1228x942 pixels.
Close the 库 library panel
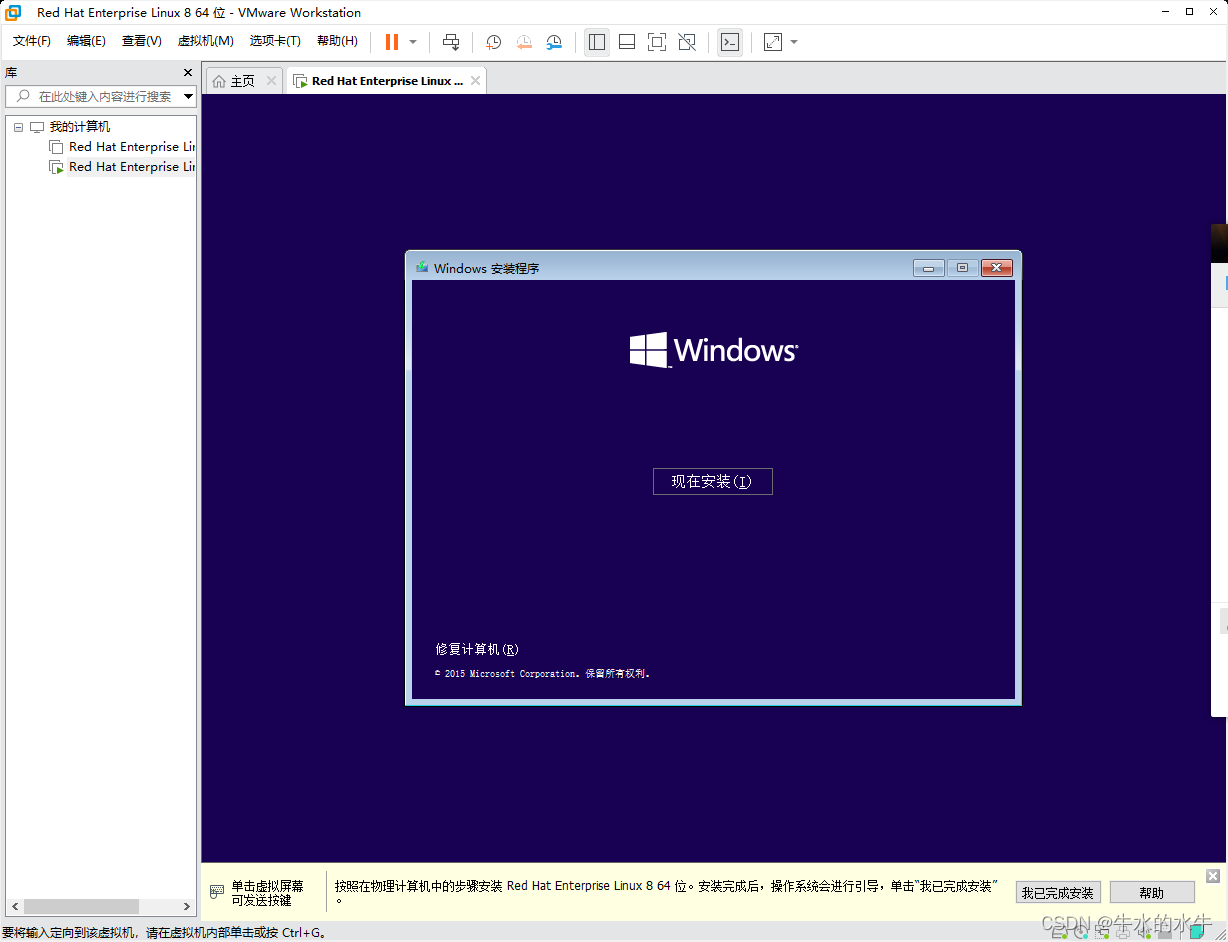point(188,73)
